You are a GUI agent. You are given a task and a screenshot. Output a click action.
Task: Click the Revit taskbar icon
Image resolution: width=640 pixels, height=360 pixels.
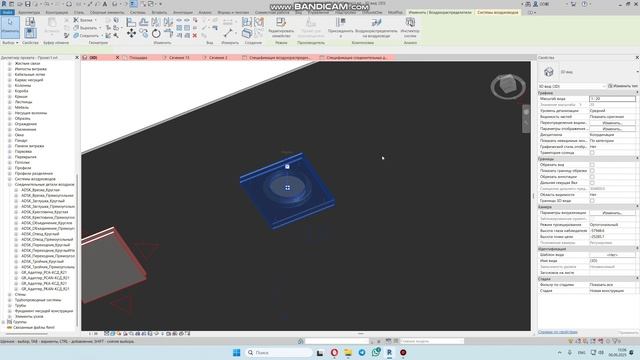click(x=389, y=352)
